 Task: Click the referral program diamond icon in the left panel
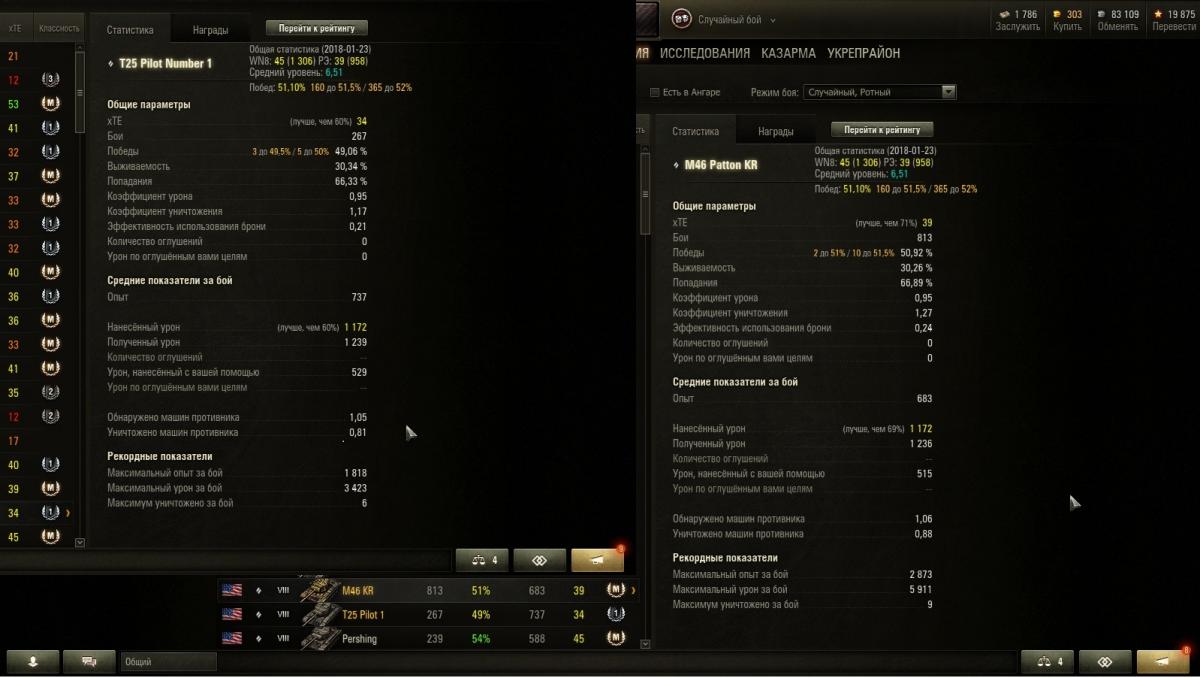point(538,560)
